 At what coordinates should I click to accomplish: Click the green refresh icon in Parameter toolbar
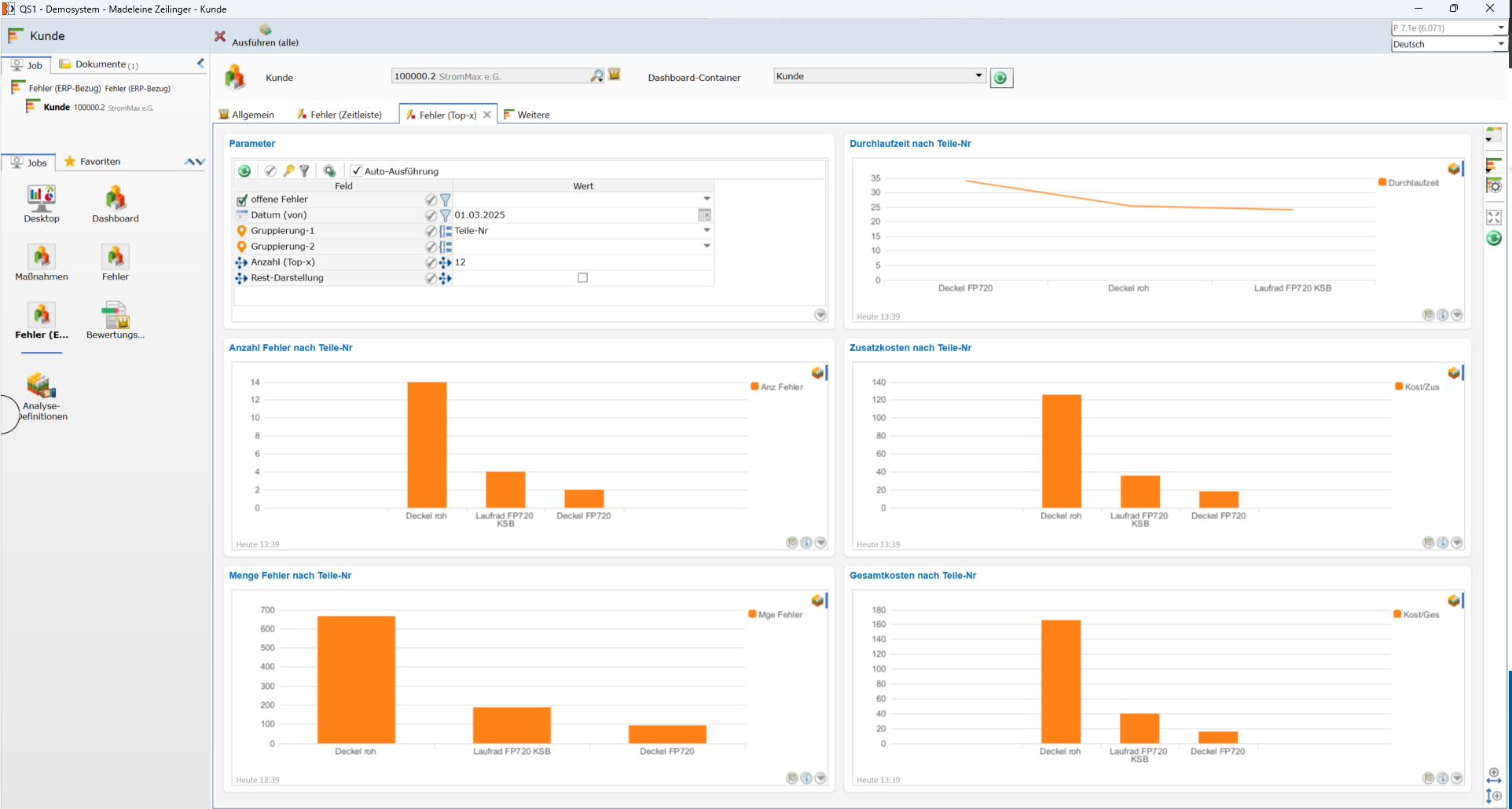pyautogui.click(x=244, y=170)
